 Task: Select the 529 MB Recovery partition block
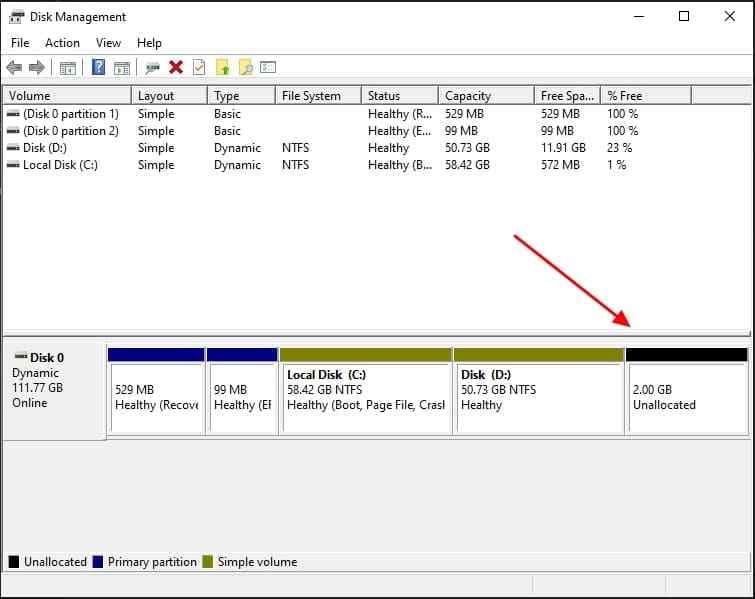tap(156, 391)
